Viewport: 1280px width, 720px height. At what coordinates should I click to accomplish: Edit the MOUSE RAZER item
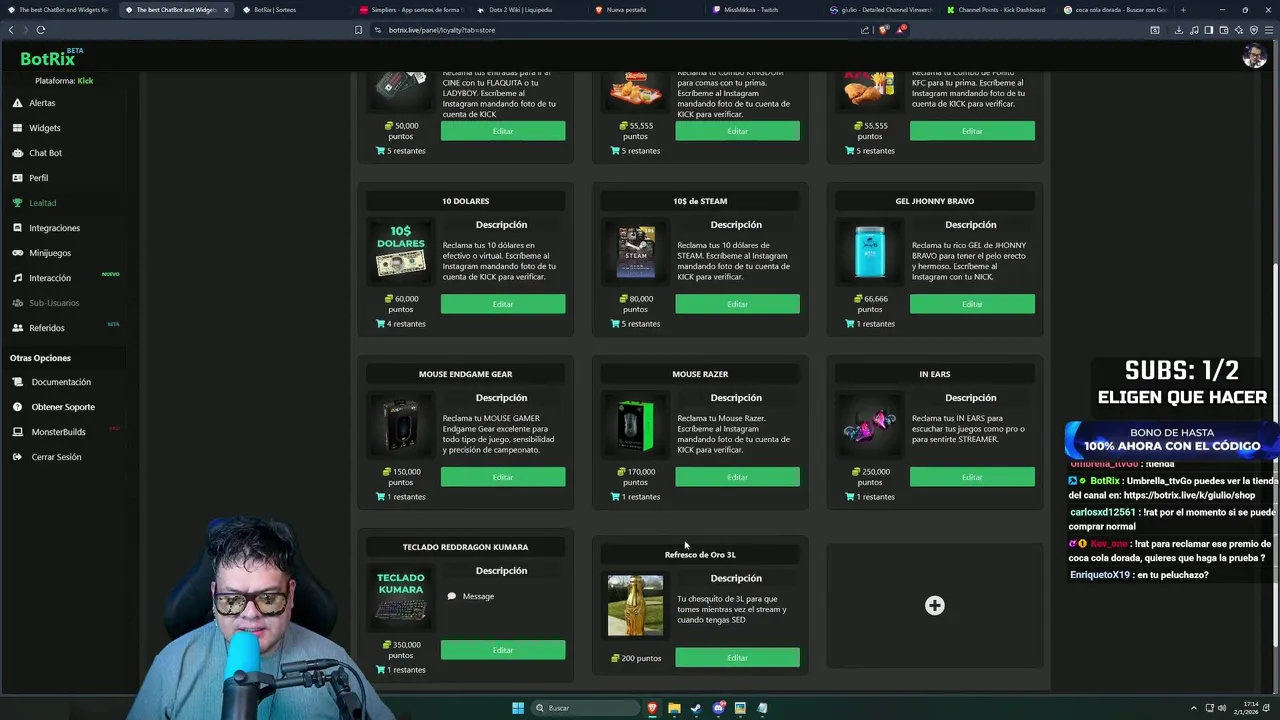(x=737, y=477)
